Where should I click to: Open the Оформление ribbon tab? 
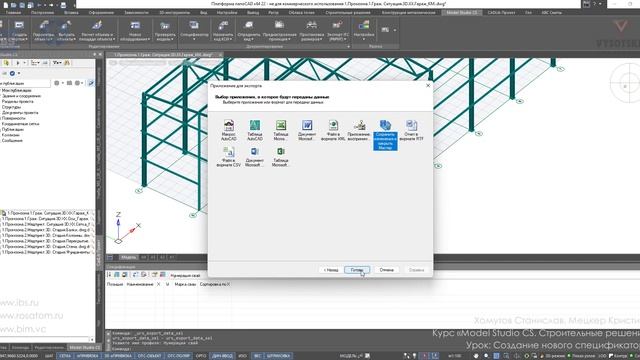[x=101, y=13]
